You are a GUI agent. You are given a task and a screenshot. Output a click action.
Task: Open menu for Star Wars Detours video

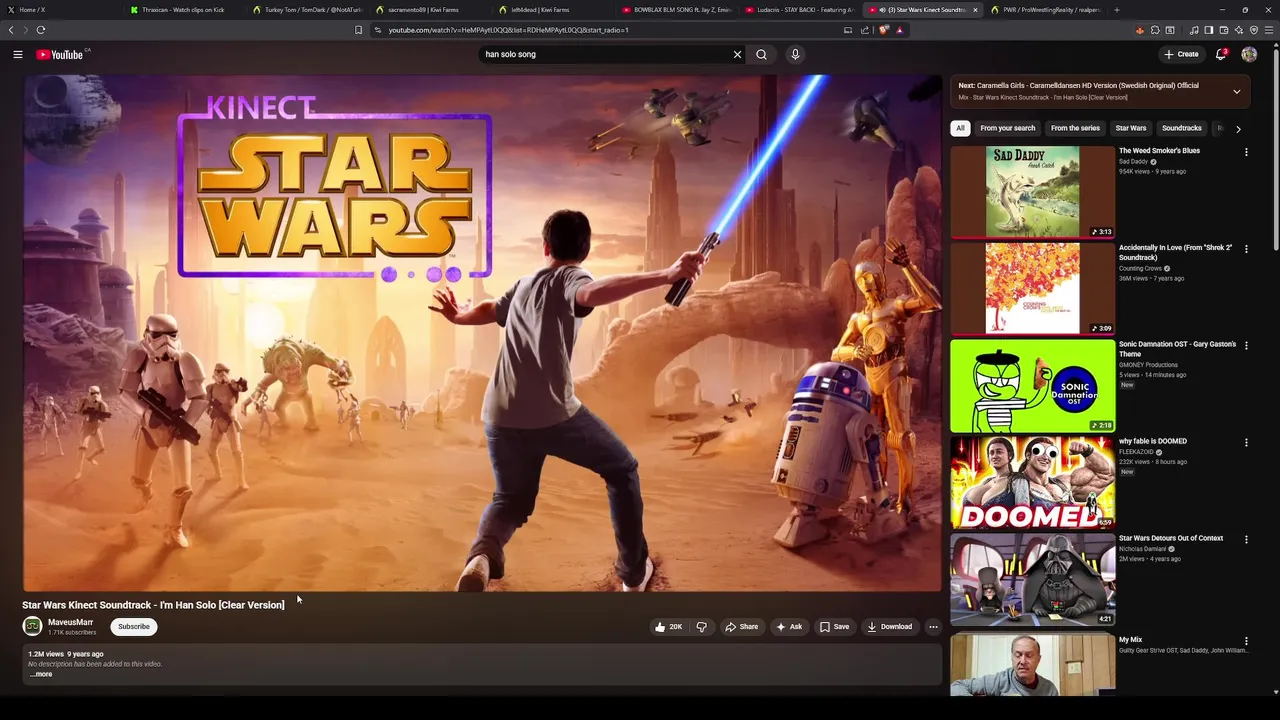click(x=1246, y=539)
